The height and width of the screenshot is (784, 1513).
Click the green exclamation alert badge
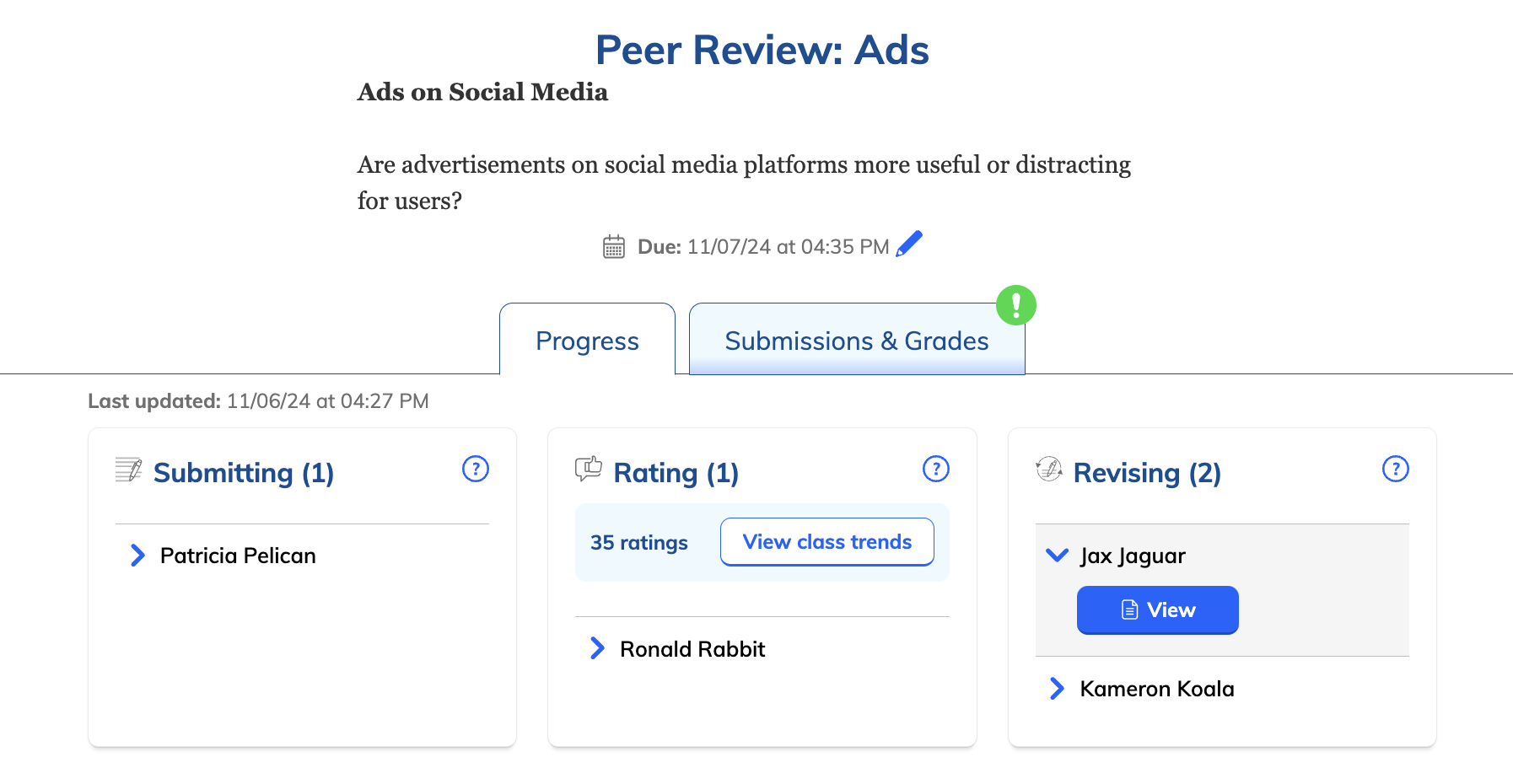coord(1016,305)
